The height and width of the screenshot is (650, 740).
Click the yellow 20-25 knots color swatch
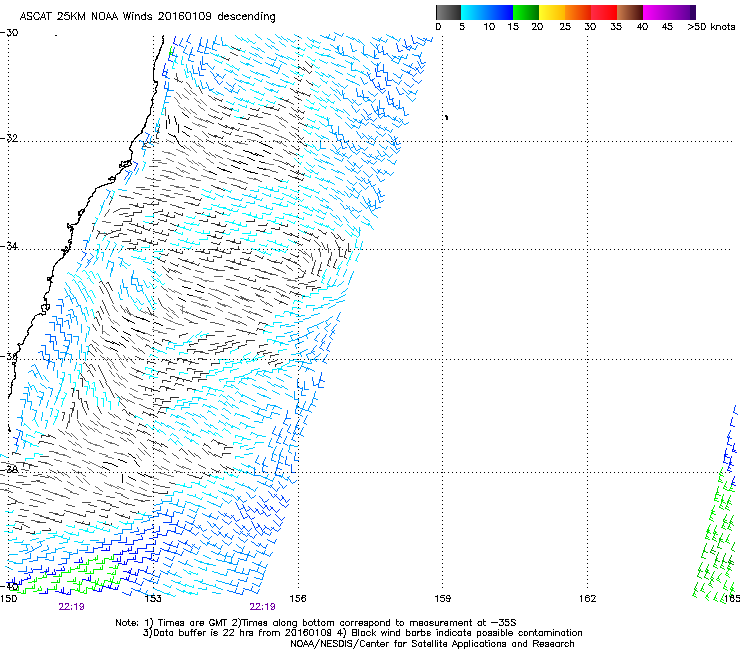[x=552, y=12]
